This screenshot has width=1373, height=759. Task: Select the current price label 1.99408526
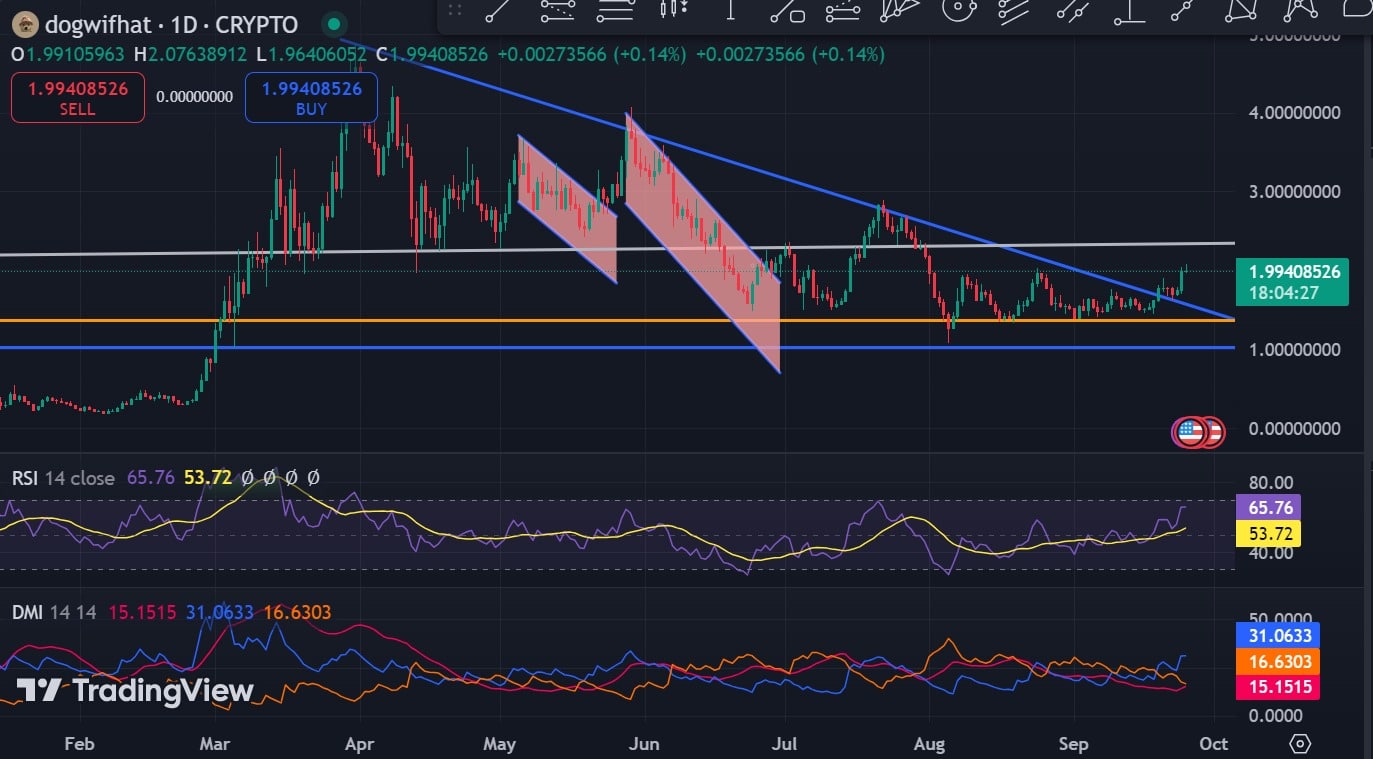[x=1293, y=271]
